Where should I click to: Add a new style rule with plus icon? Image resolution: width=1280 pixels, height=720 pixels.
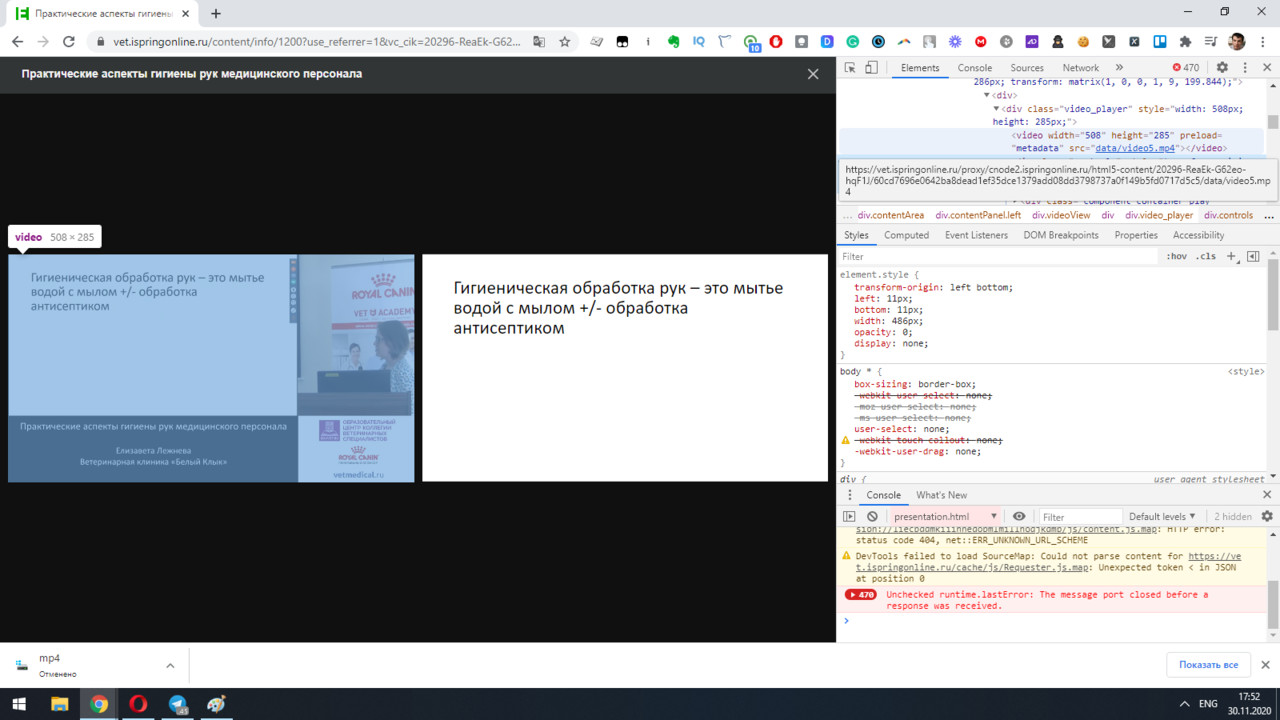[x=1232, y=256]
